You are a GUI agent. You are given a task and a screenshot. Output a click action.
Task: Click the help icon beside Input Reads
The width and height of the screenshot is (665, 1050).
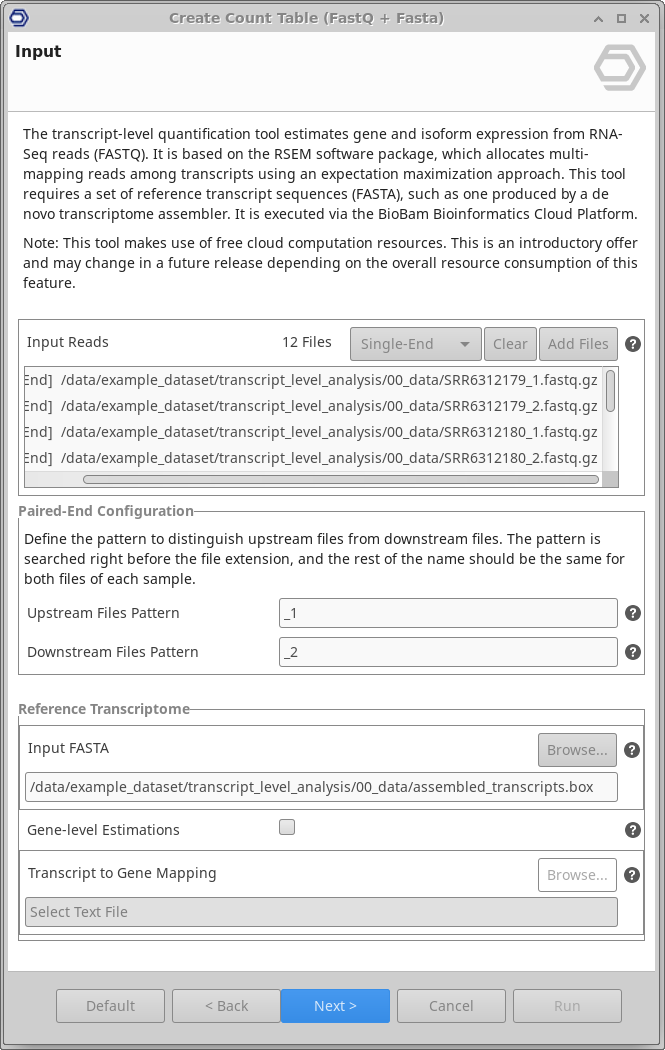tap(633, 344)
